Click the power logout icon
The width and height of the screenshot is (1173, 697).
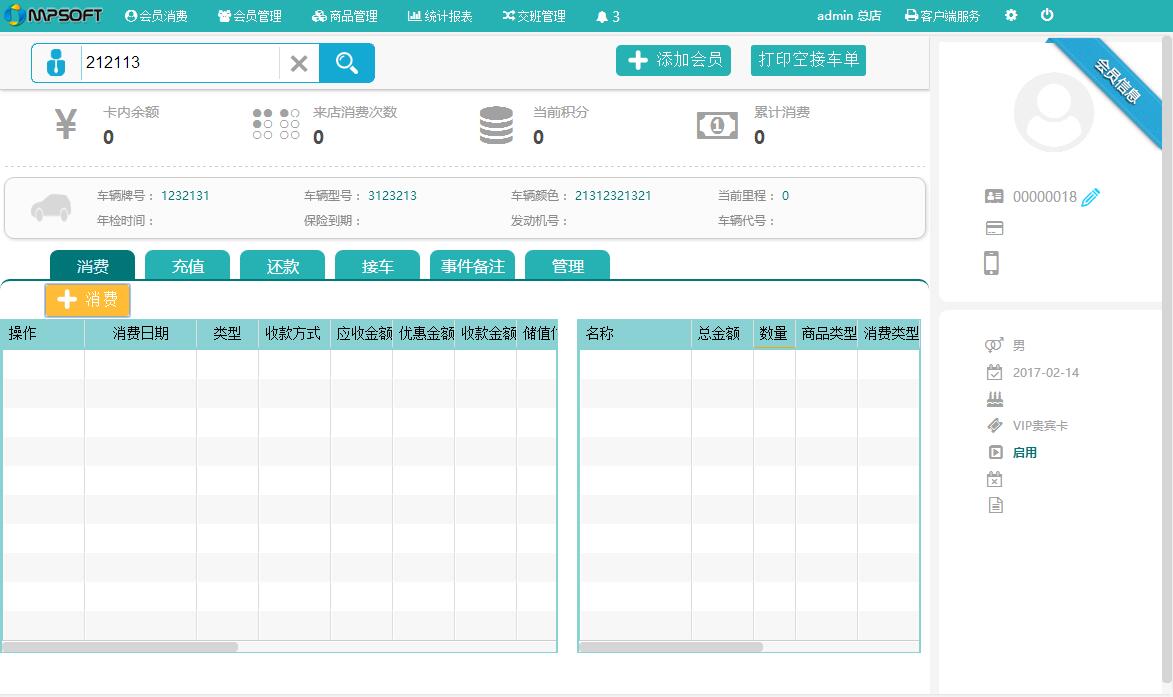click(1047, 16)
